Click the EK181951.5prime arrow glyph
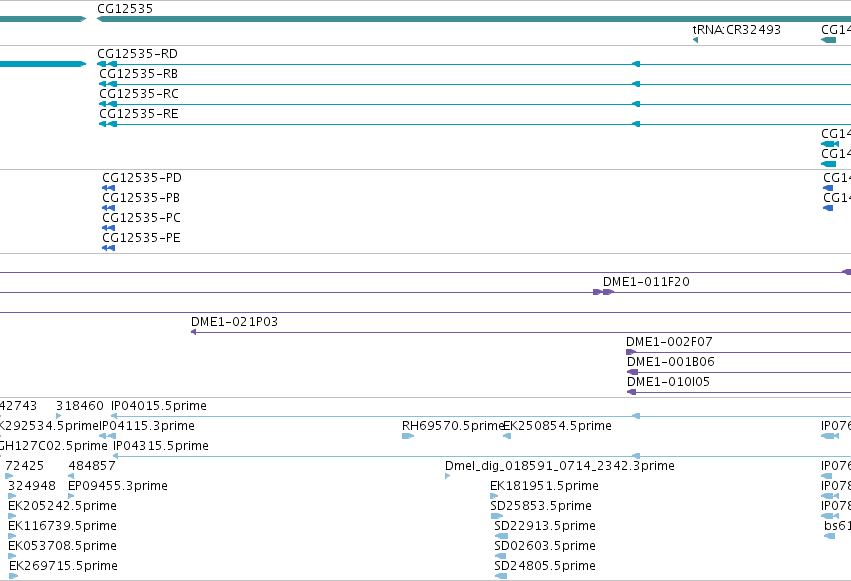 point(494,497)
